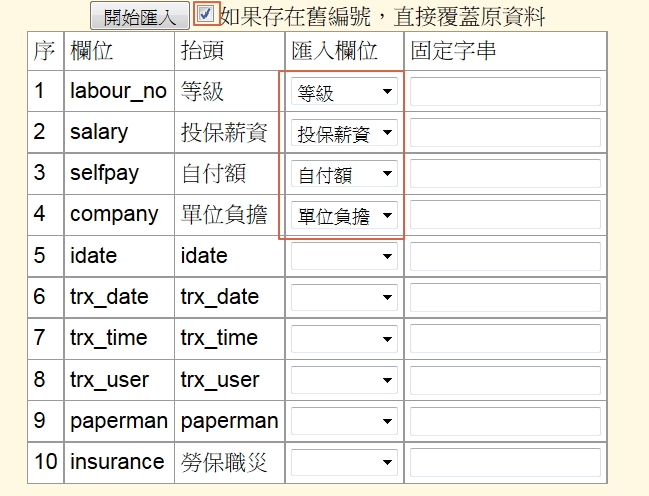The image size is (649, 496).
Task: Click the fixed string input for selfpay
Action: [505, 174]
